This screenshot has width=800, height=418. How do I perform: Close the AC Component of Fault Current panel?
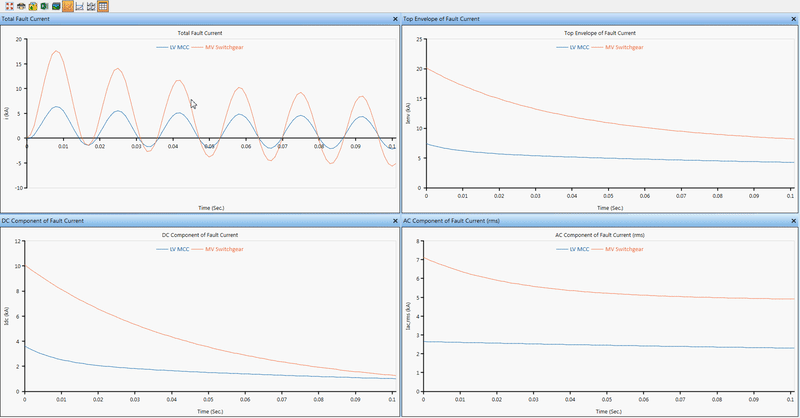tap(795, 220)
